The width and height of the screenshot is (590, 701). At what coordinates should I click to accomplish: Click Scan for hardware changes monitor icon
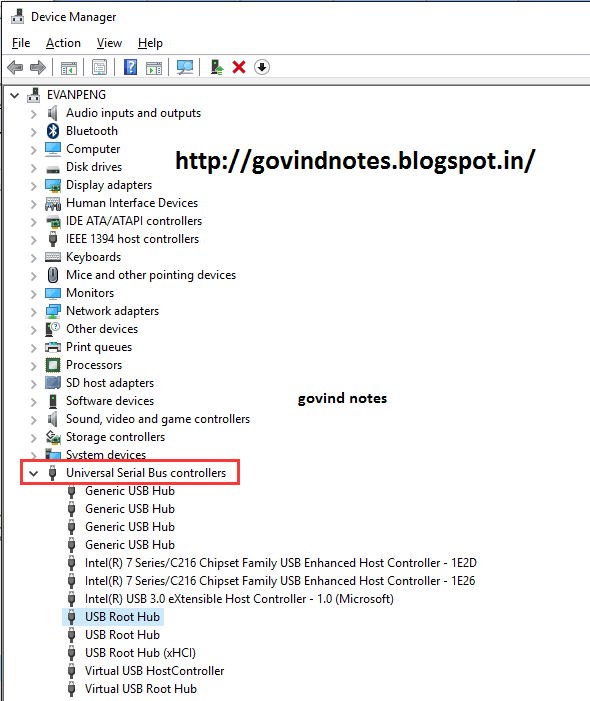point(185,68)
